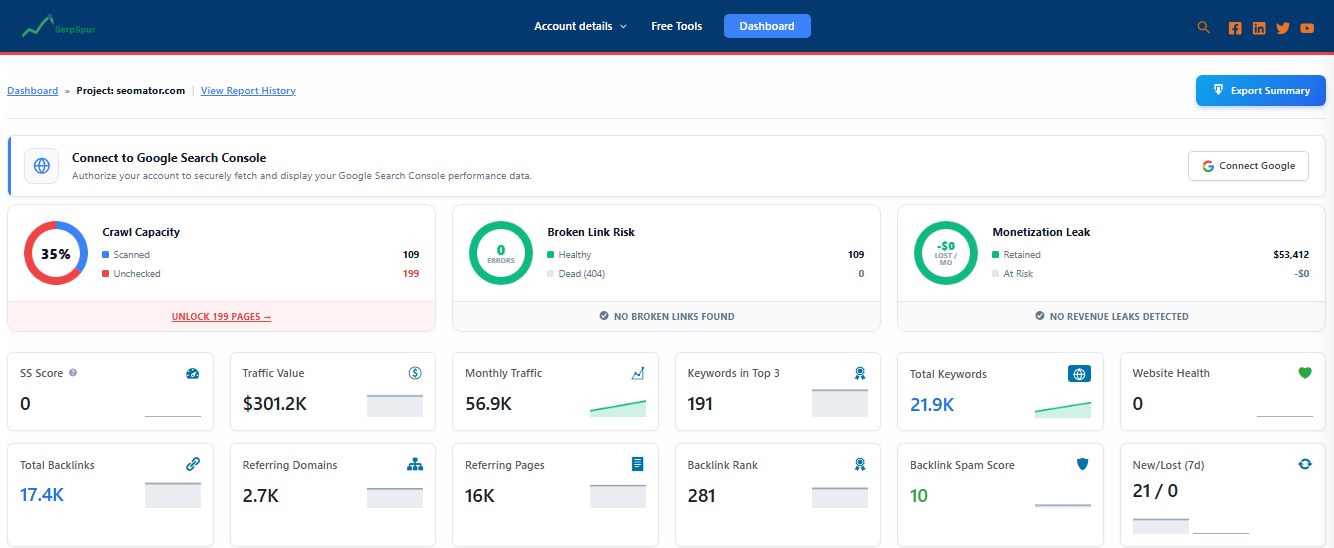Image resolution: width=1334 pixels, height=548 pixels.
Task: Click the Dashboard breadcrumb link
Action: pyautogui.click(x=33, y=90)
